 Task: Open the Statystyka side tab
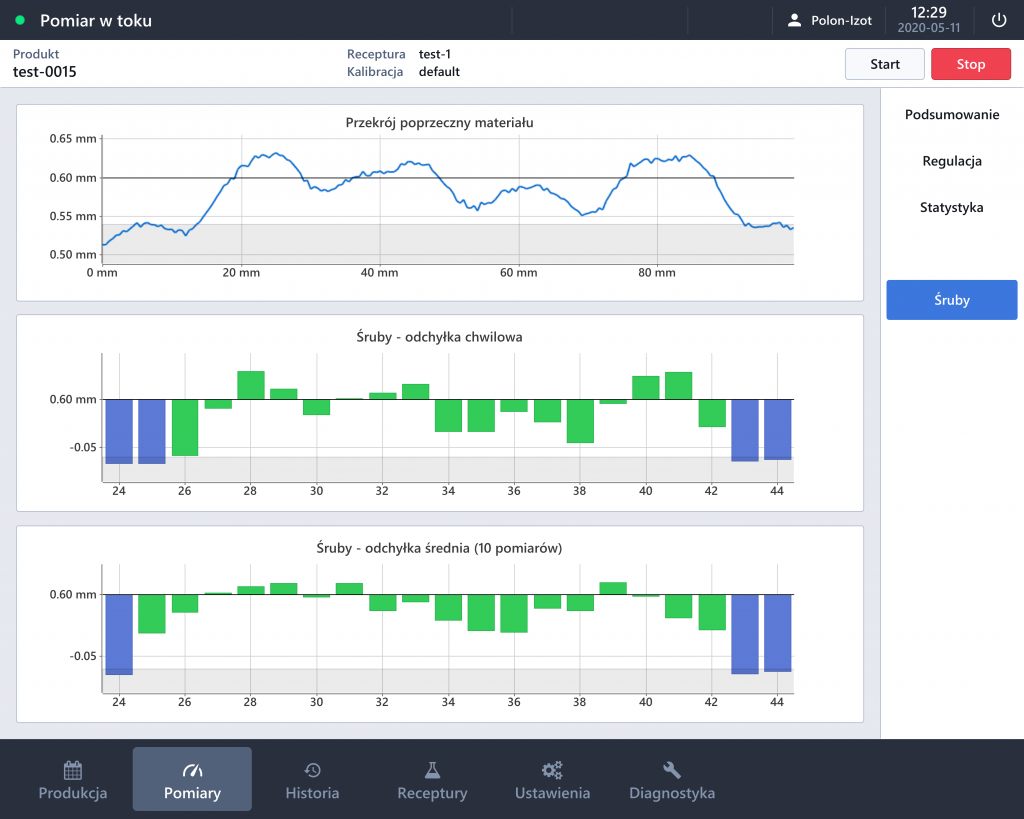click(x=952, y=207)
